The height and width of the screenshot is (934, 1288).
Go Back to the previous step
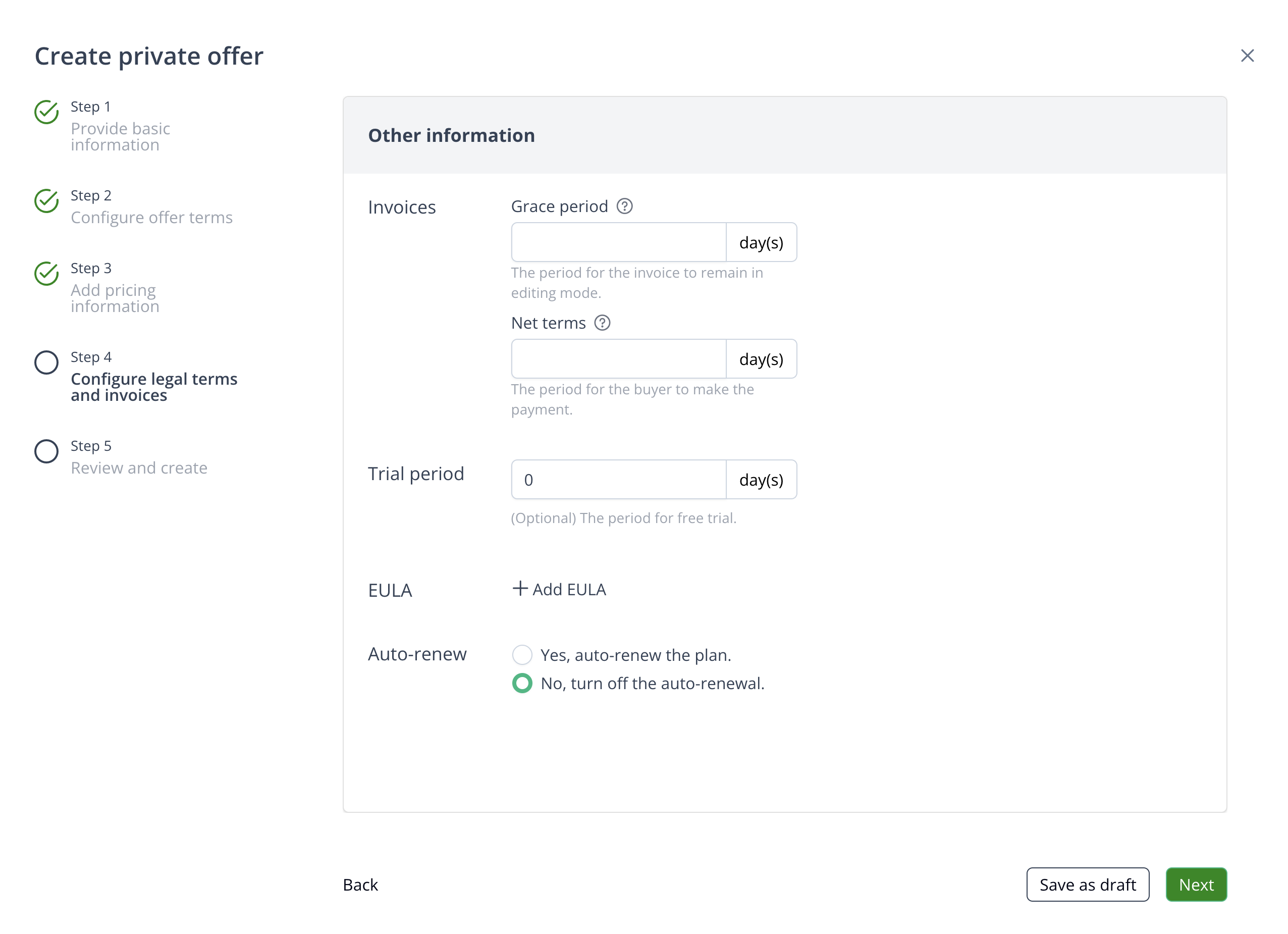[x=360, y=885]
